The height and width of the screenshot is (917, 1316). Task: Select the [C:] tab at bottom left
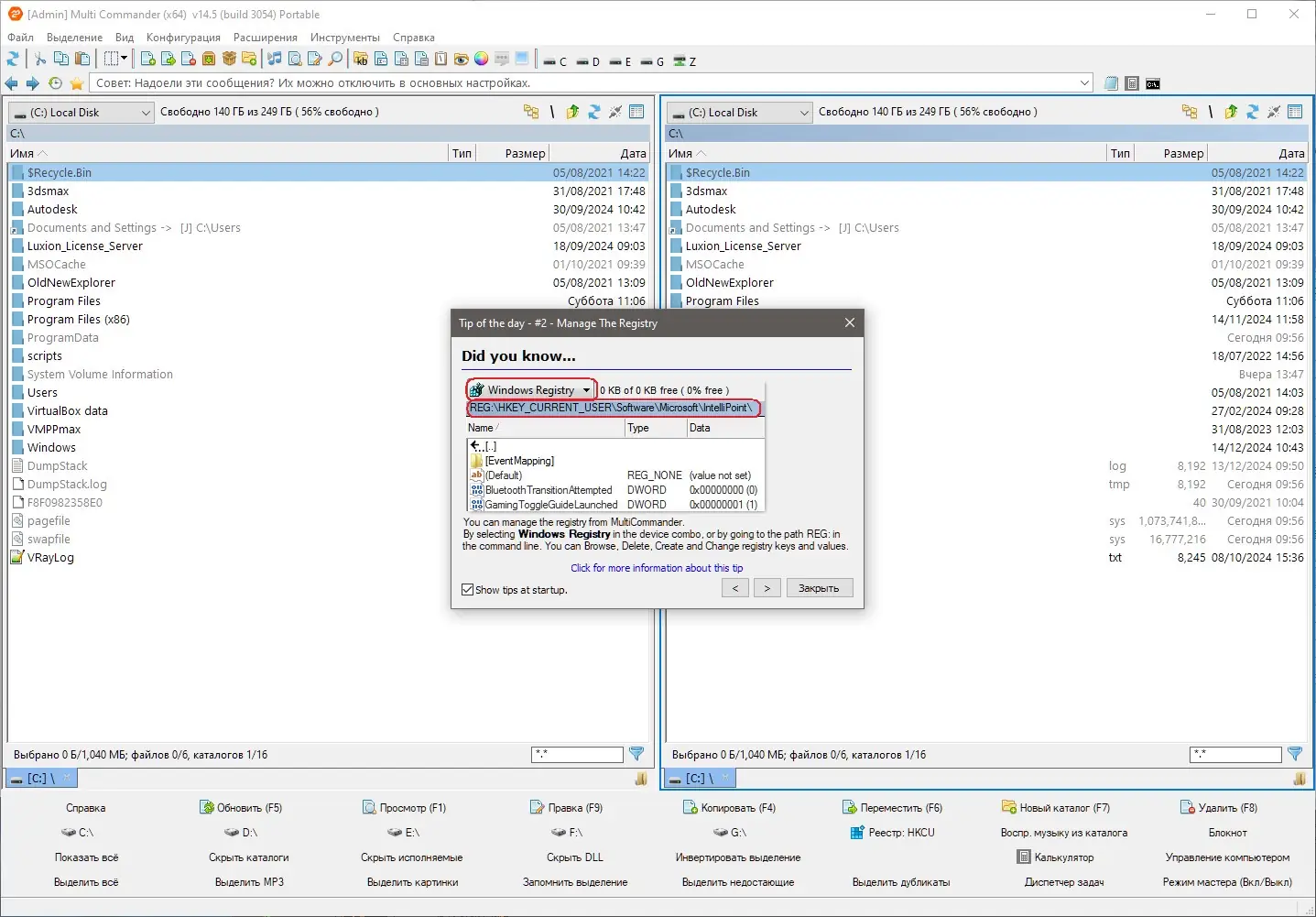40,778
